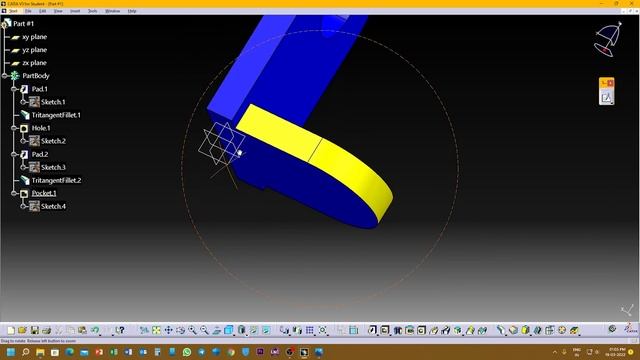The image size is (640, 360).
Task: Open File Explorer from the taskbar
Action: pos(40,352)
